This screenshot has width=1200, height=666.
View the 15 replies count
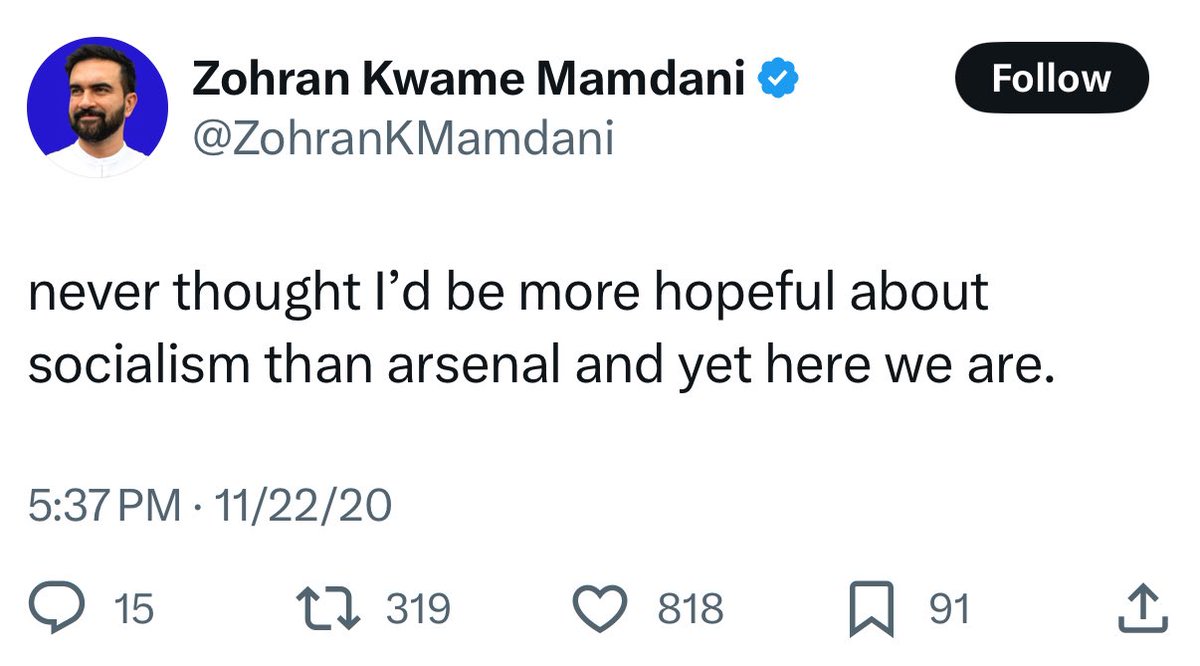134,609
